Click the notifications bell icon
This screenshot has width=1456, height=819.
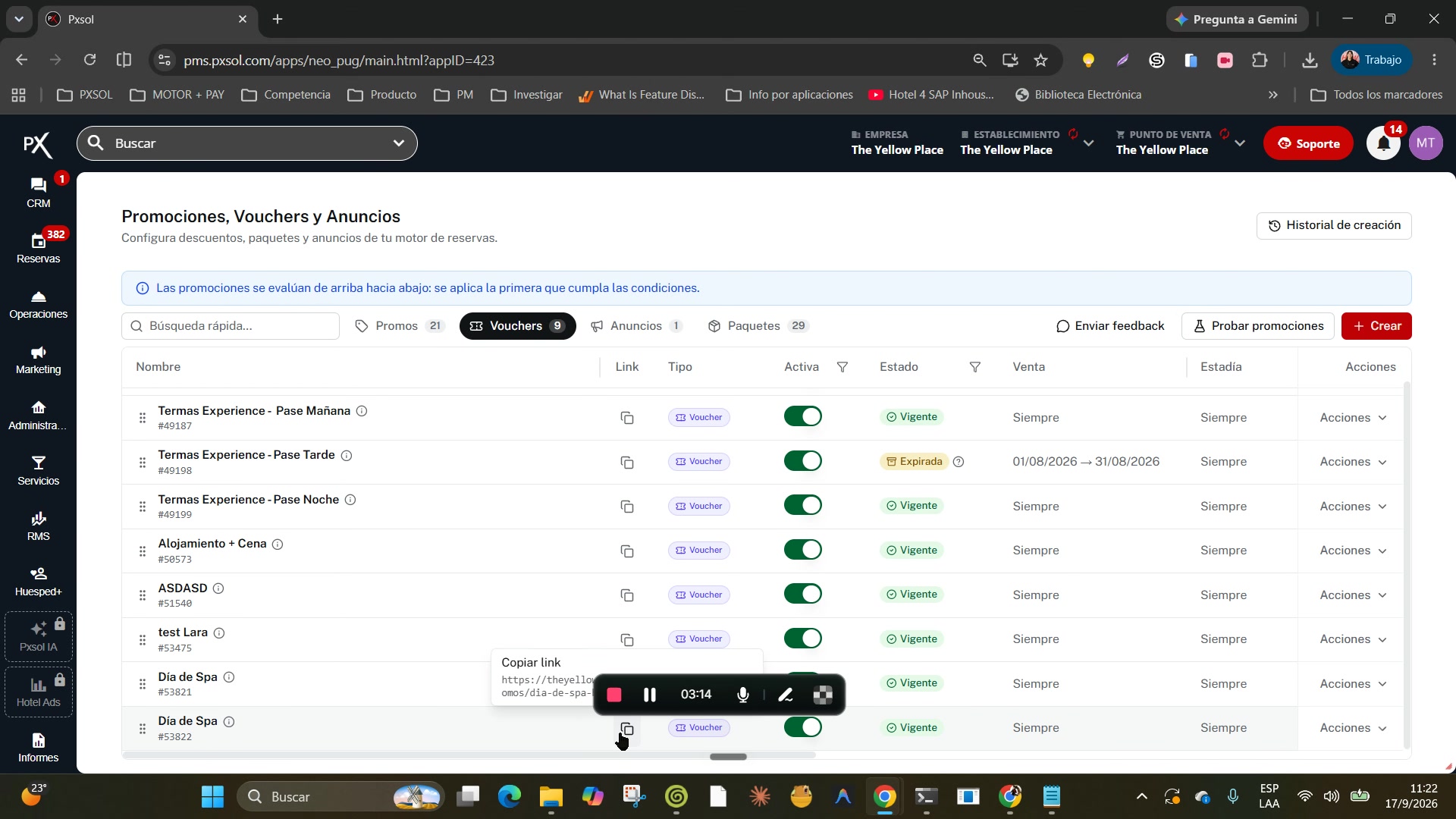coord(1383,143)
